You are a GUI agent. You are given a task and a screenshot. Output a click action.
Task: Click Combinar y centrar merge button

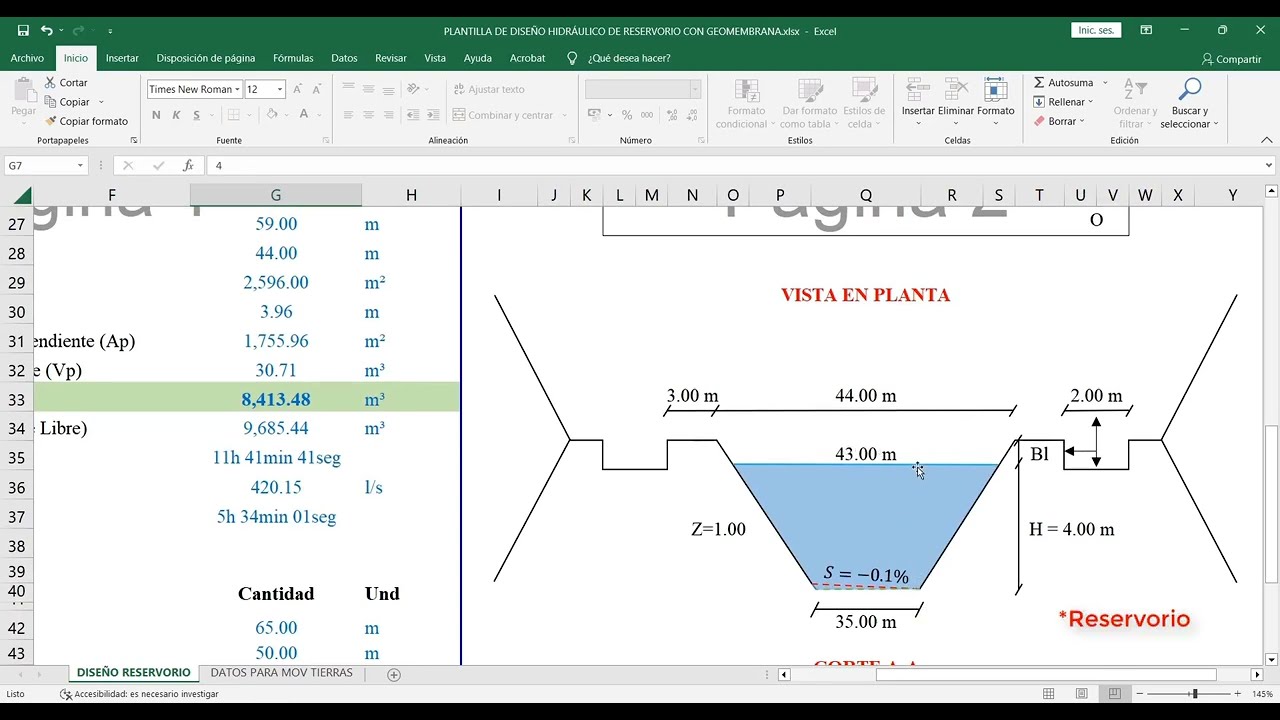click(502, 115)
